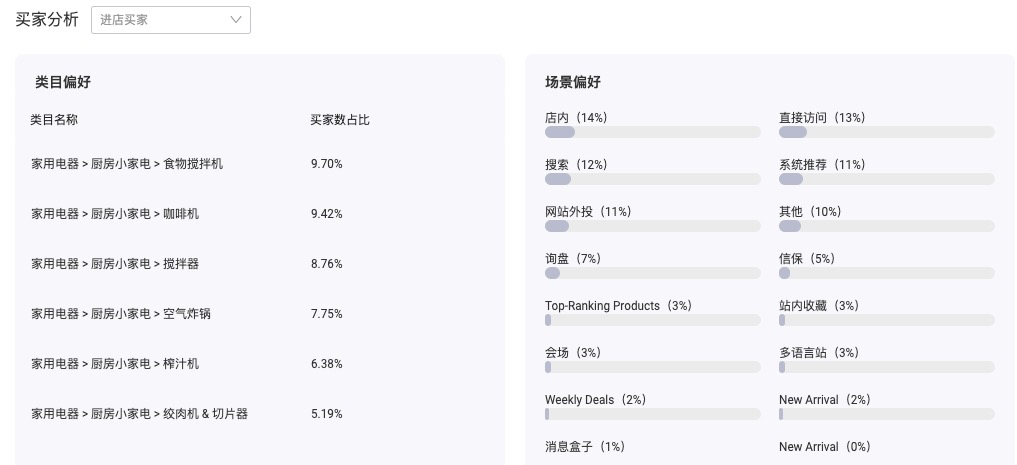Open the 进店买家 buyer type dropdown
The height and width of the screenshot is (465, 1017).
[171, 20]
